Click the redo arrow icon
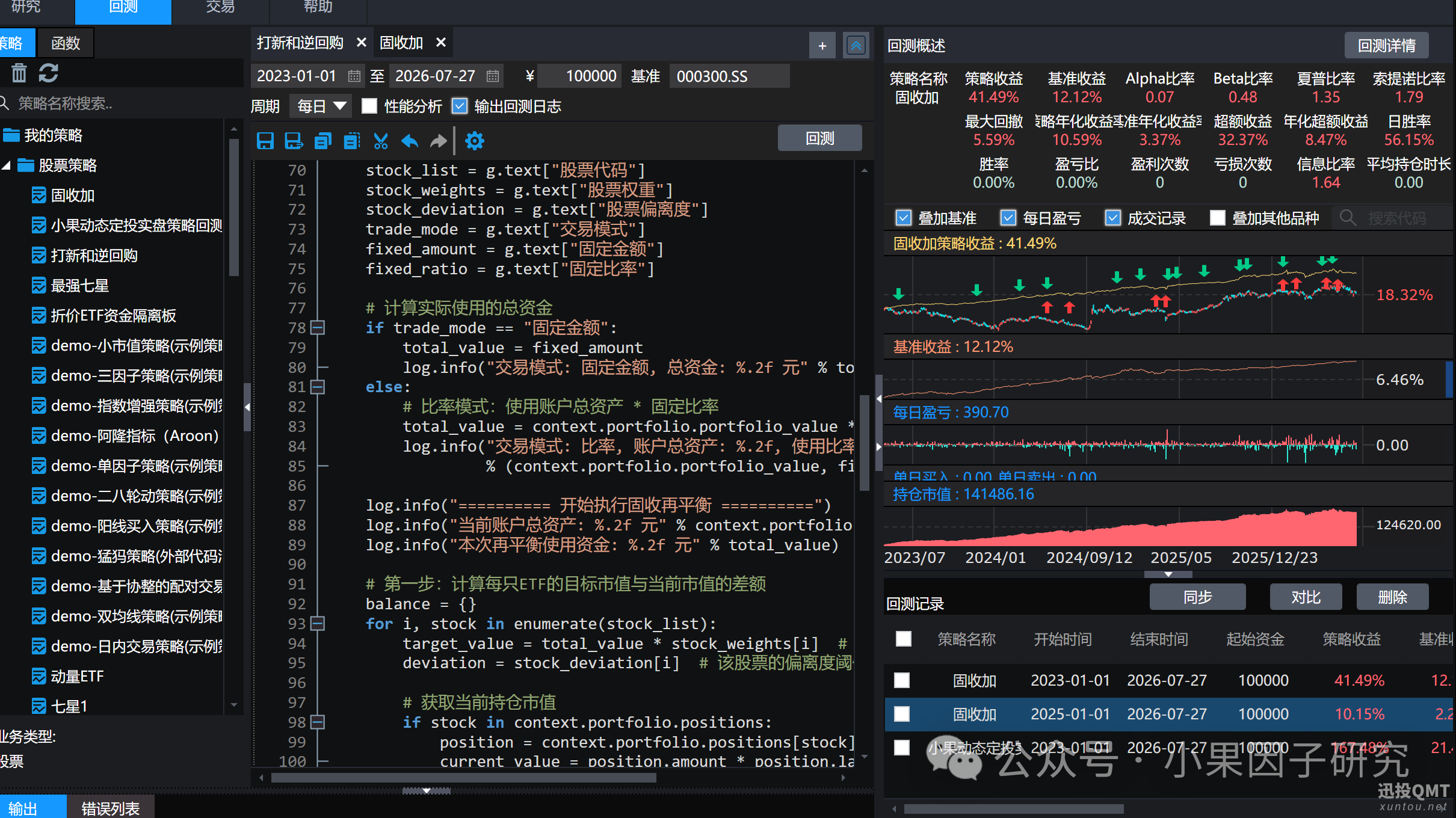 point(439,141)
